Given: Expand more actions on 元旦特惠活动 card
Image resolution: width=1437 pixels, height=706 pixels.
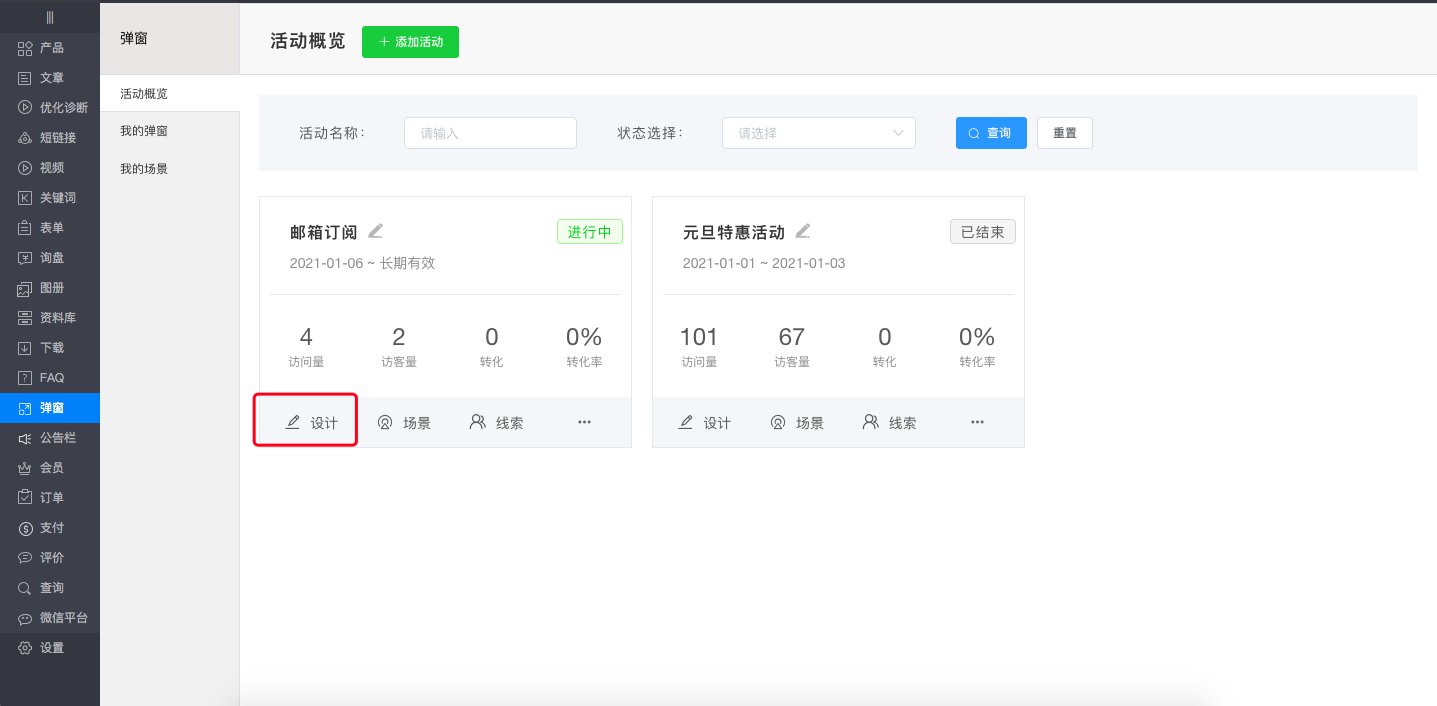Looking at the screenshot, I should [x=977, y=422].
